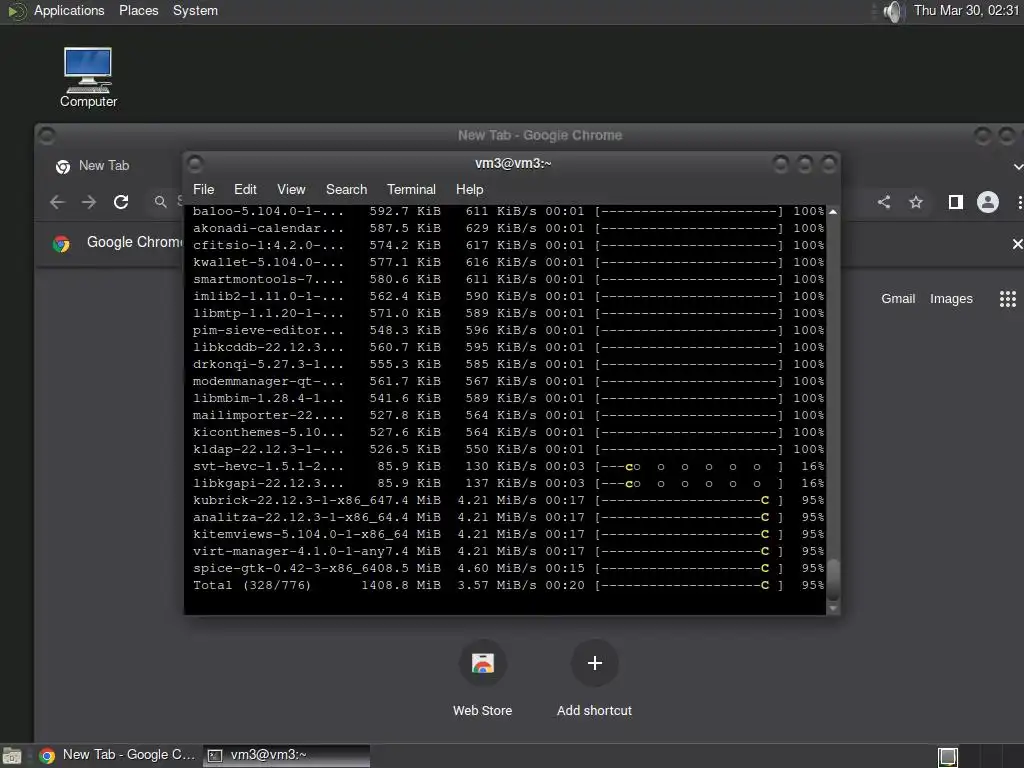Click show desktop icon in bottom panel
The image size is (1024, 768).
point(12,756)
